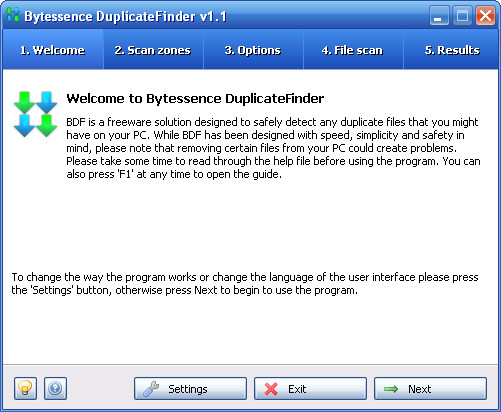The image size is (501, 412).
Task: Open help with the question mark icon
Action: (55, 388)
